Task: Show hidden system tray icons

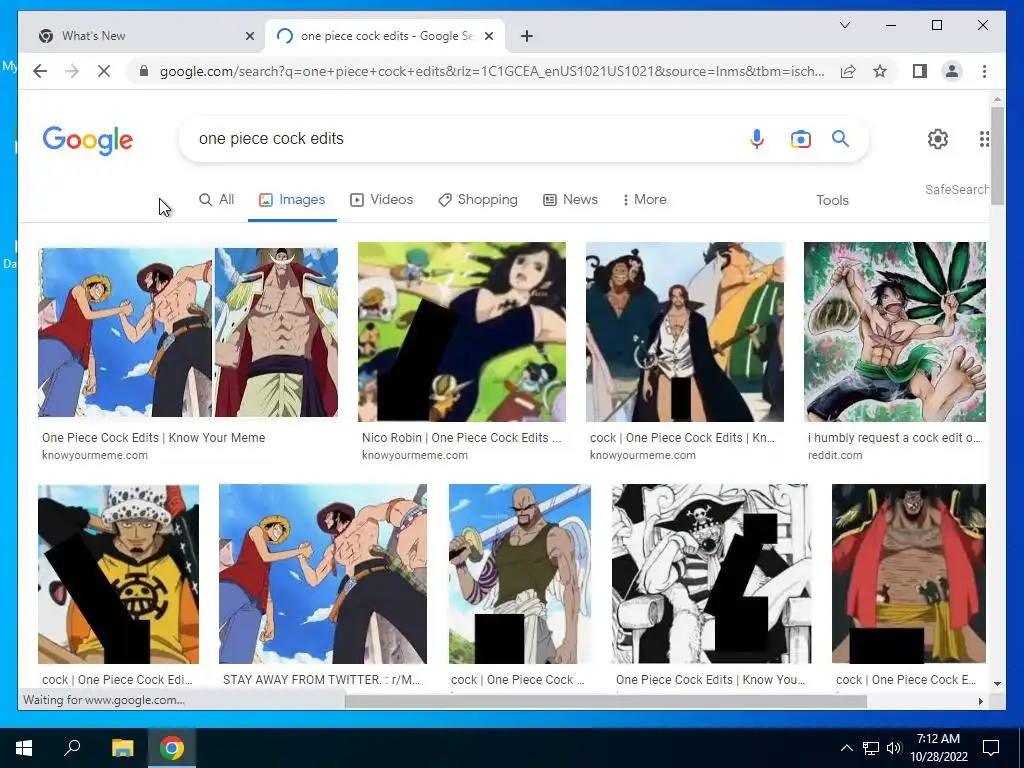Action: point(846,748)
